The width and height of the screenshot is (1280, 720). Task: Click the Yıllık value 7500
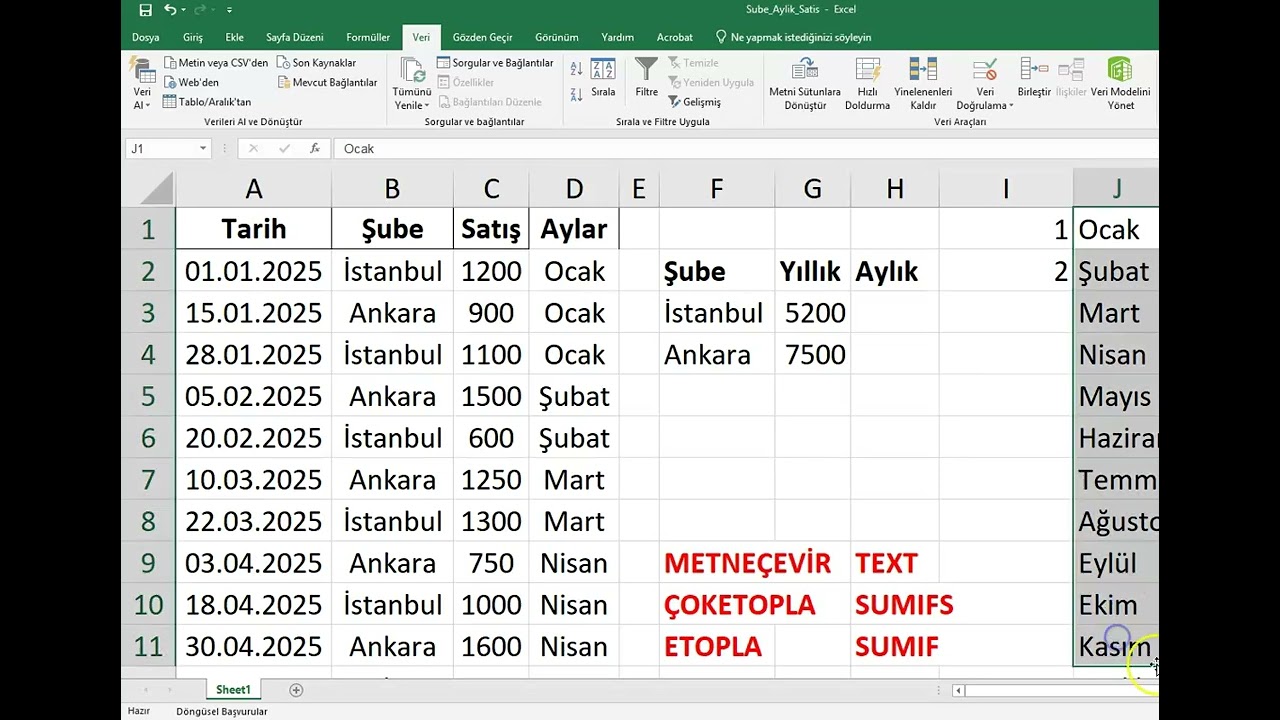(x=812, y=354)
